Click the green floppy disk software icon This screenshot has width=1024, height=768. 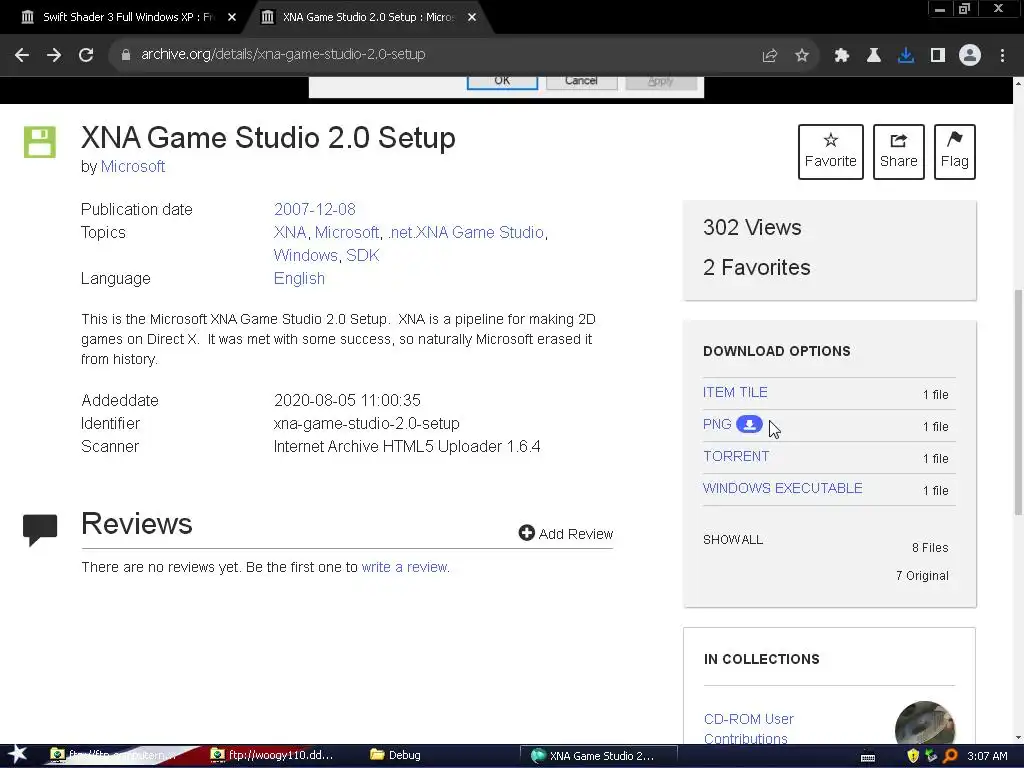(x=40, y=142)
